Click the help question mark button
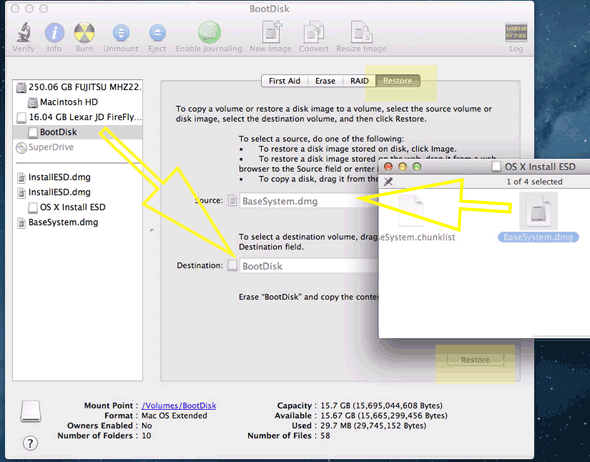590x462 pixels. (x=30, y=443)
